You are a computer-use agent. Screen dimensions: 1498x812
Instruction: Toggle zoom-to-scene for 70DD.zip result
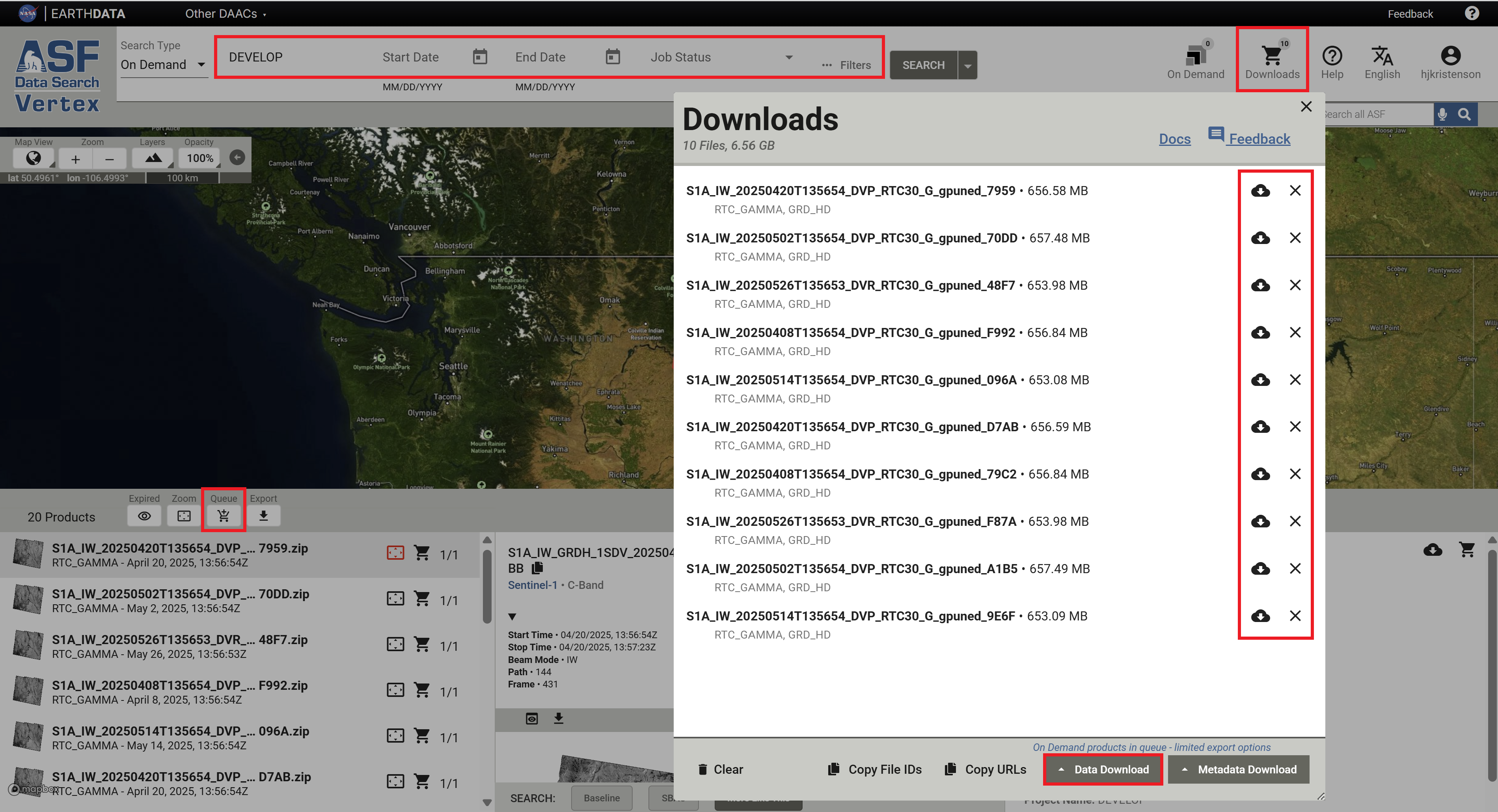395,598
